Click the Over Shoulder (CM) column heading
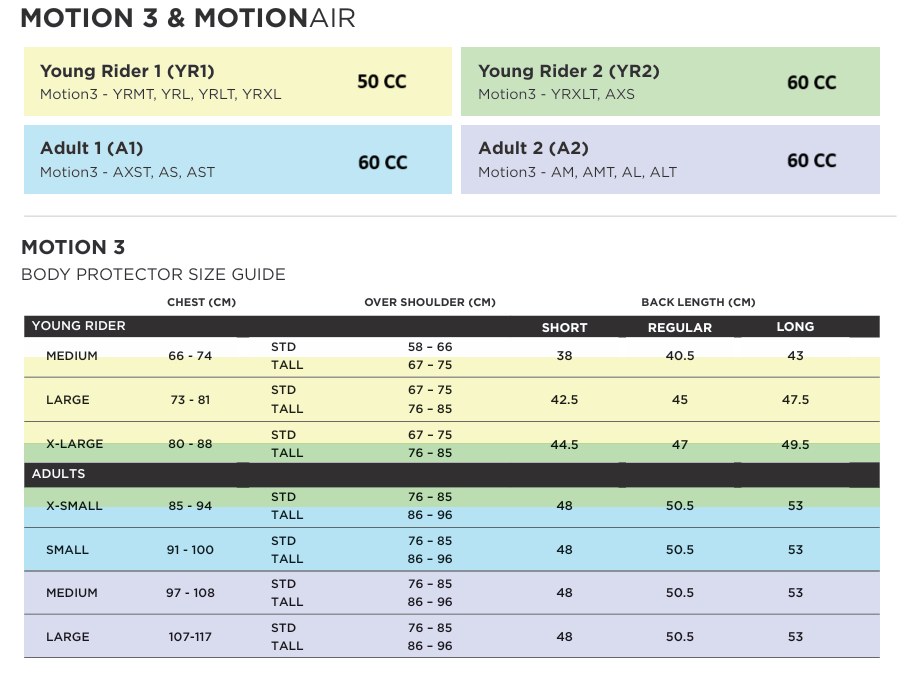908x677 pixels. point(430,302)
